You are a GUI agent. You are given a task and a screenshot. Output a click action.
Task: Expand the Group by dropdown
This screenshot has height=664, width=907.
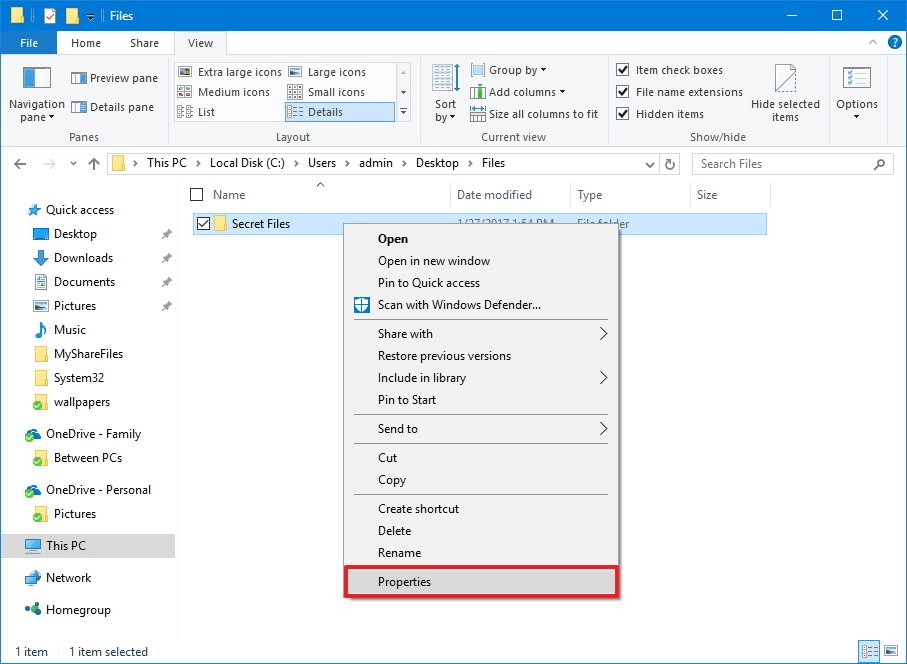pyautogui.click(x=516, y=70)
